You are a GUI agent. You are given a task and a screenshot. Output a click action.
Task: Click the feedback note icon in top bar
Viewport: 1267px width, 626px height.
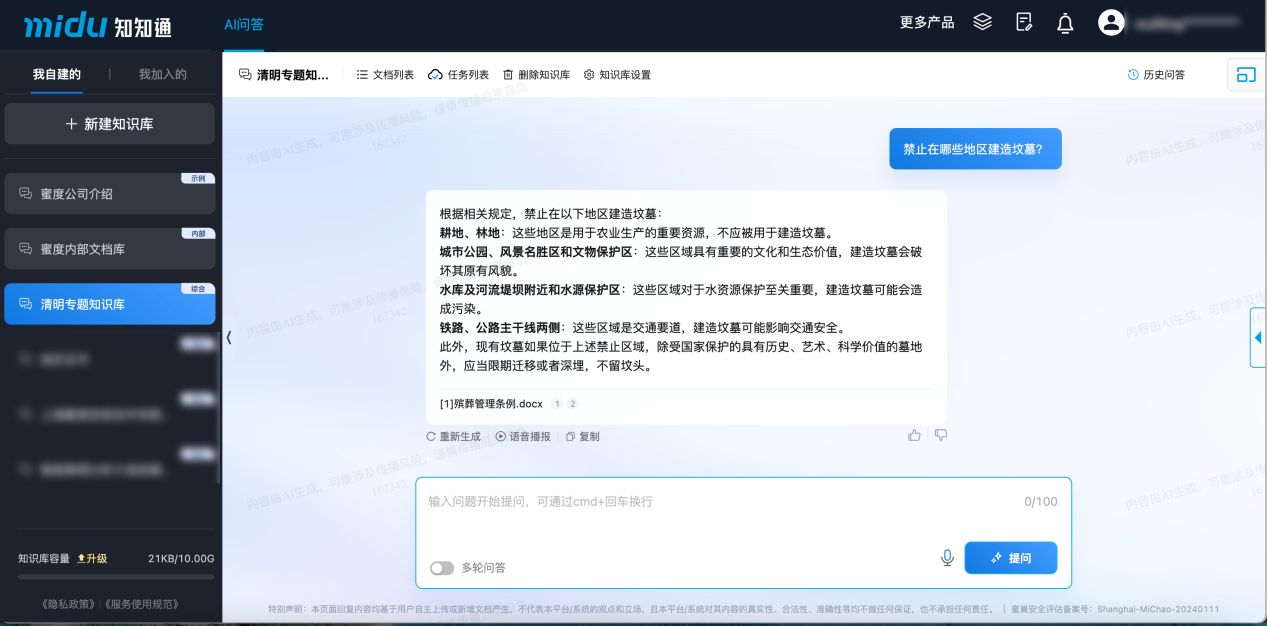coord(1023,22)
